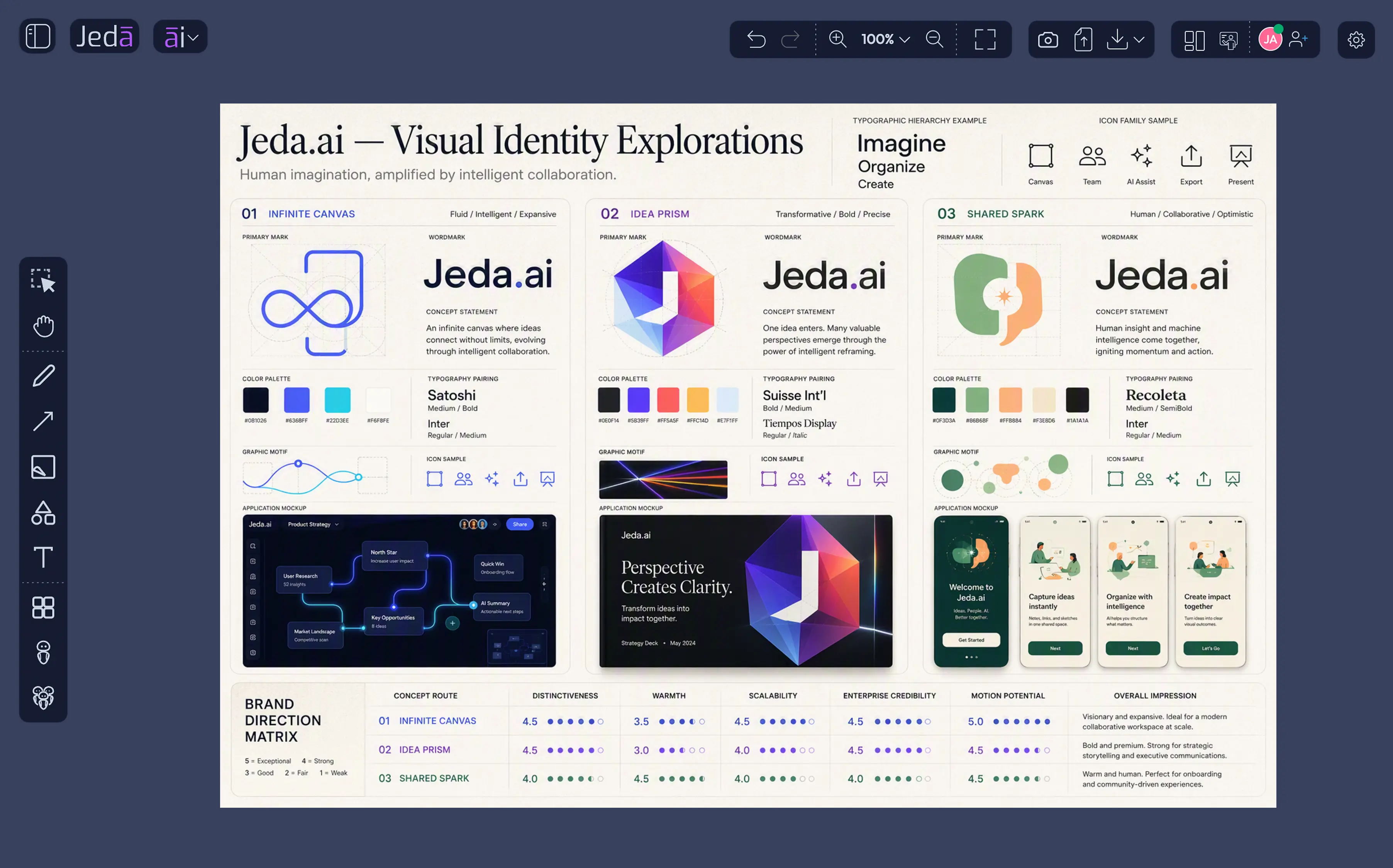The image size is (1393, 868).
Task: Open the templates grid tool
Action: point(43,607)
